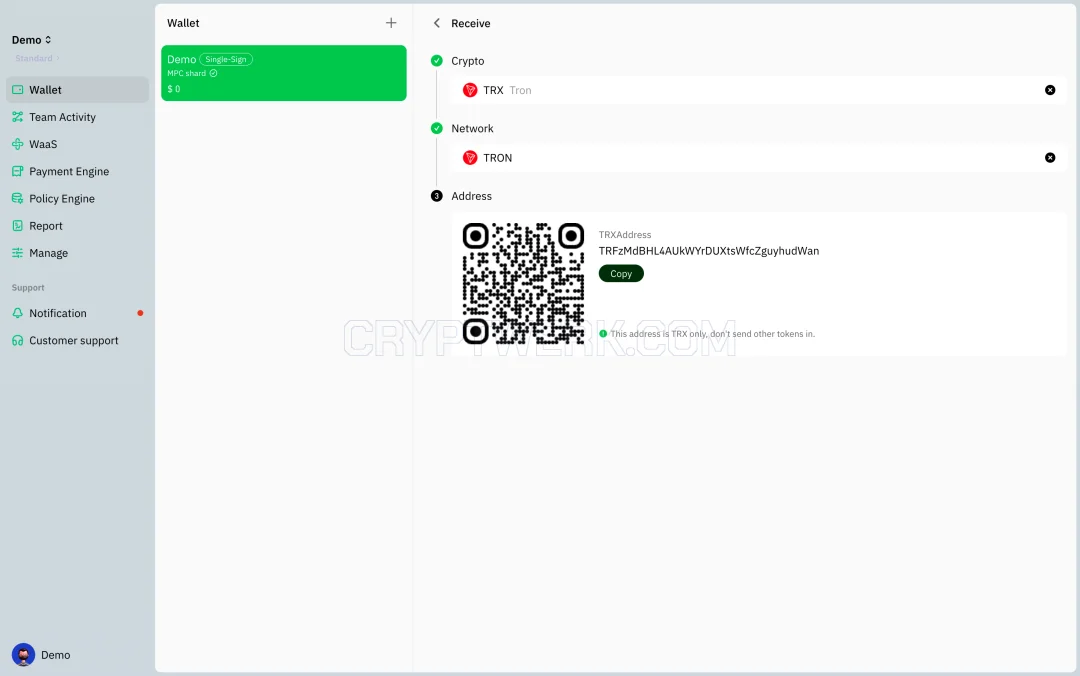Open the Demo profile at bottom
1080x676 pixels.
(41, 655)
